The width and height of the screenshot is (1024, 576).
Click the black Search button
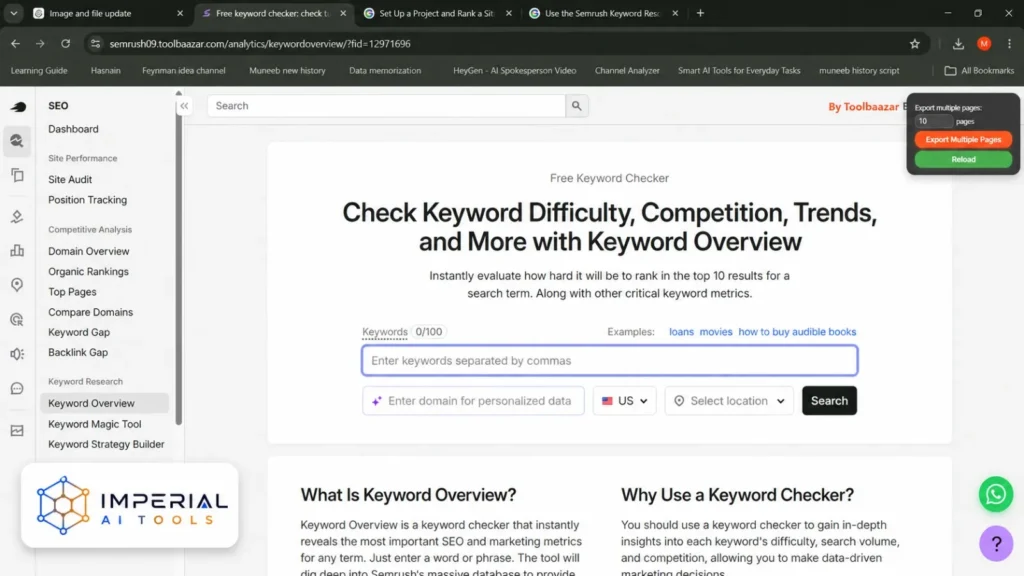829,401
